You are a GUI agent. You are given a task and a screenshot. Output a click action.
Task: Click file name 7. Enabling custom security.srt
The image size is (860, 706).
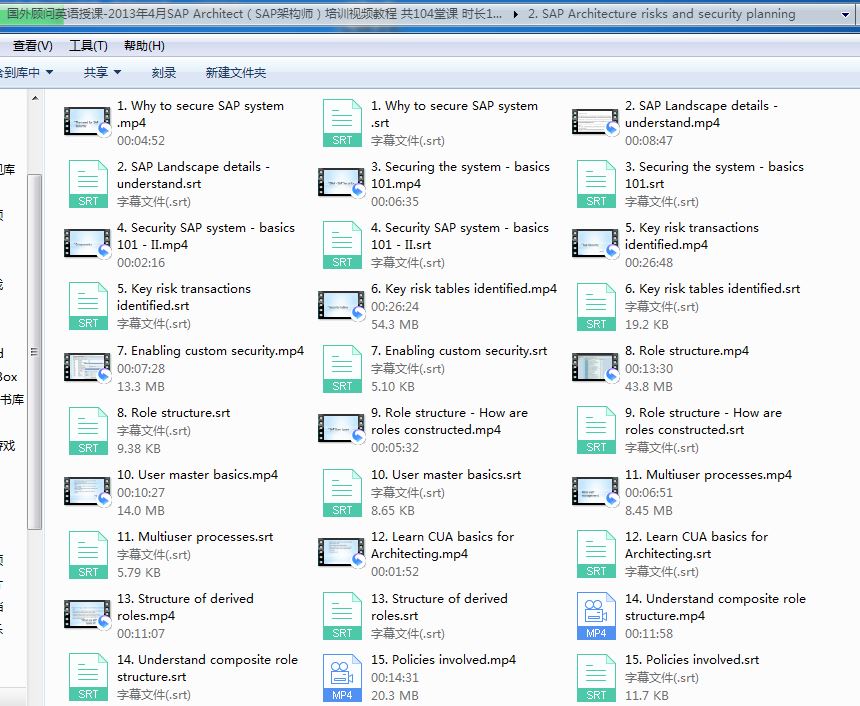click(x=459, y=351)
